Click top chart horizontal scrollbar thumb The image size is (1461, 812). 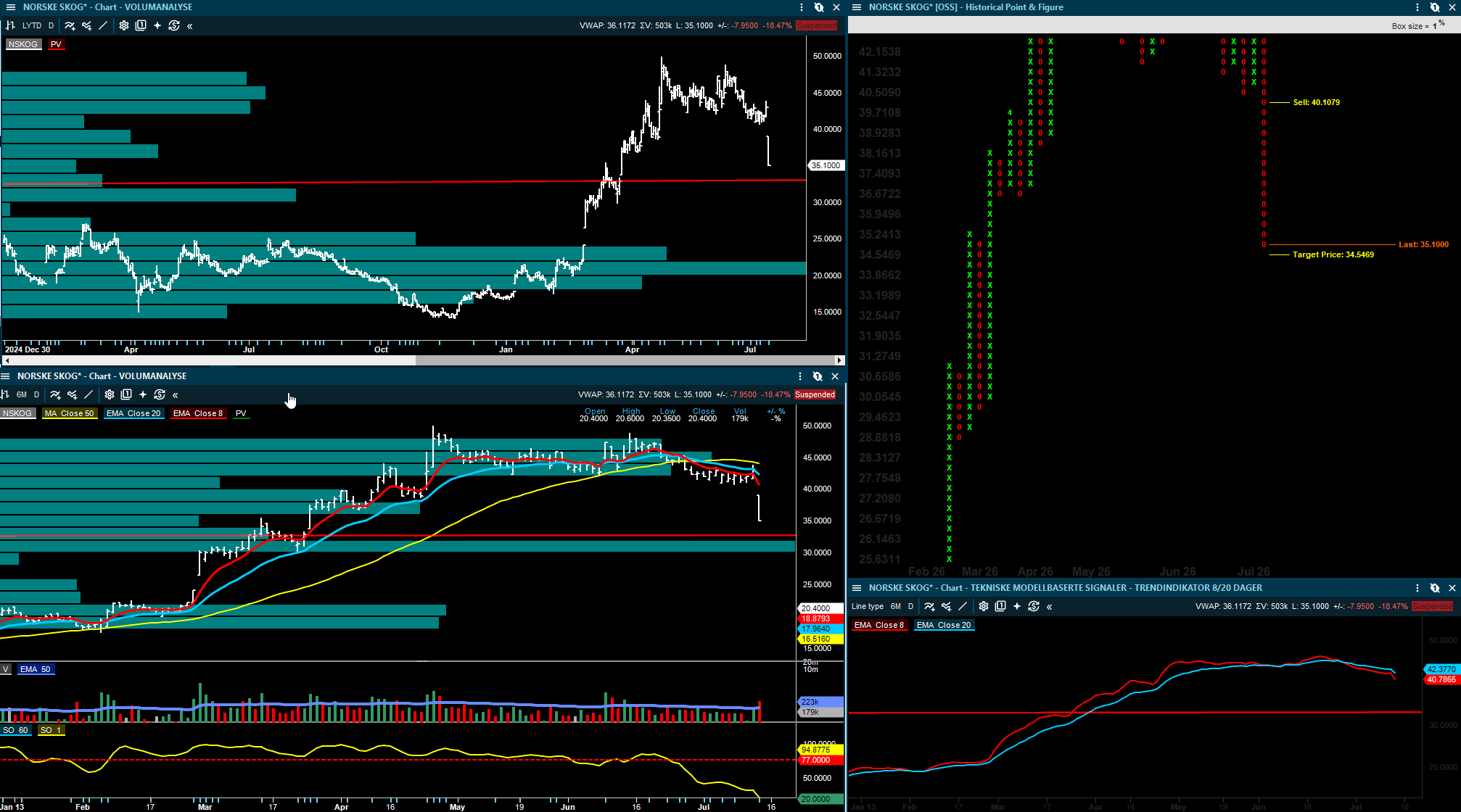[625, 360]
